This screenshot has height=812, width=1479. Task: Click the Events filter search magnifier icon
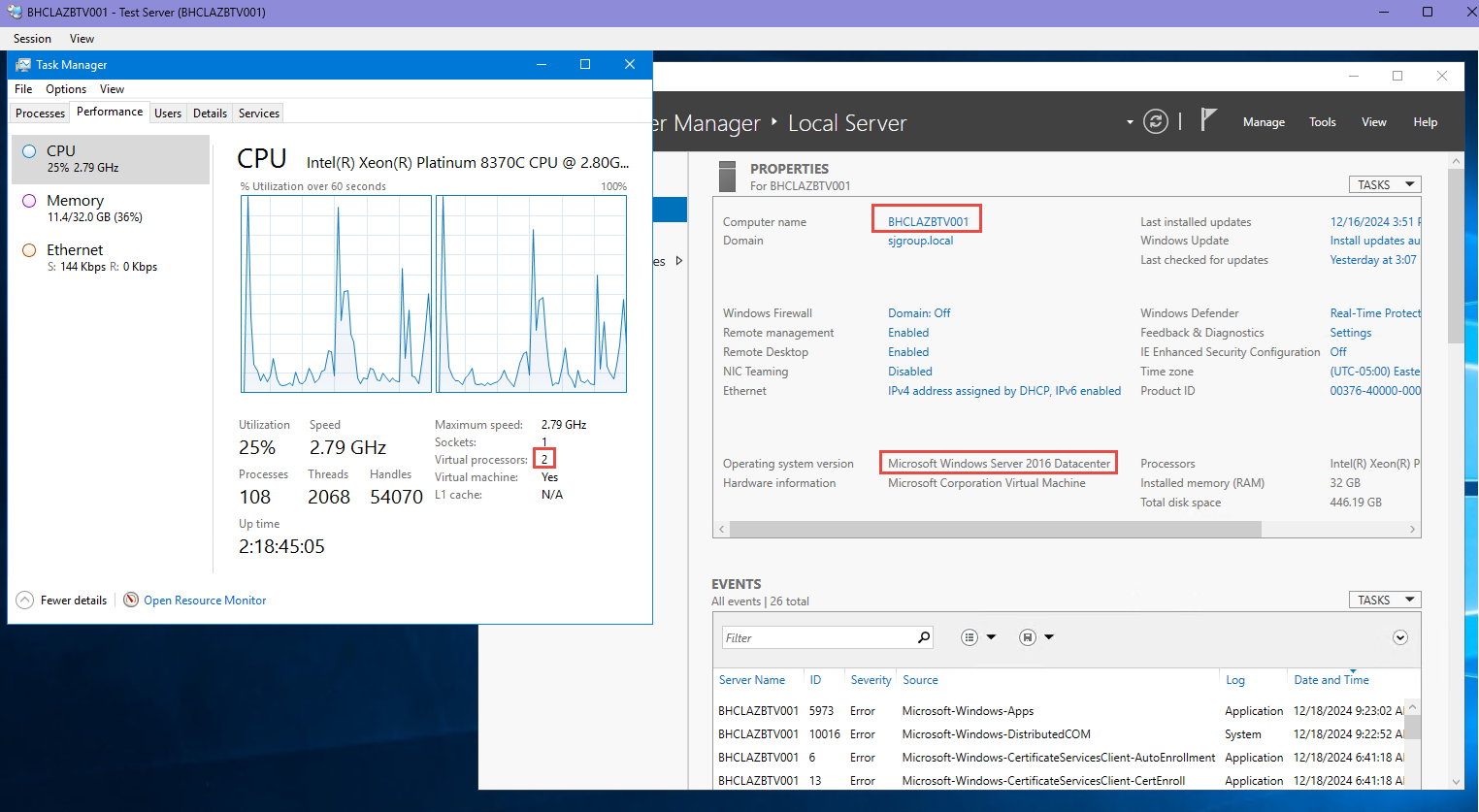(x=924, y=637)
